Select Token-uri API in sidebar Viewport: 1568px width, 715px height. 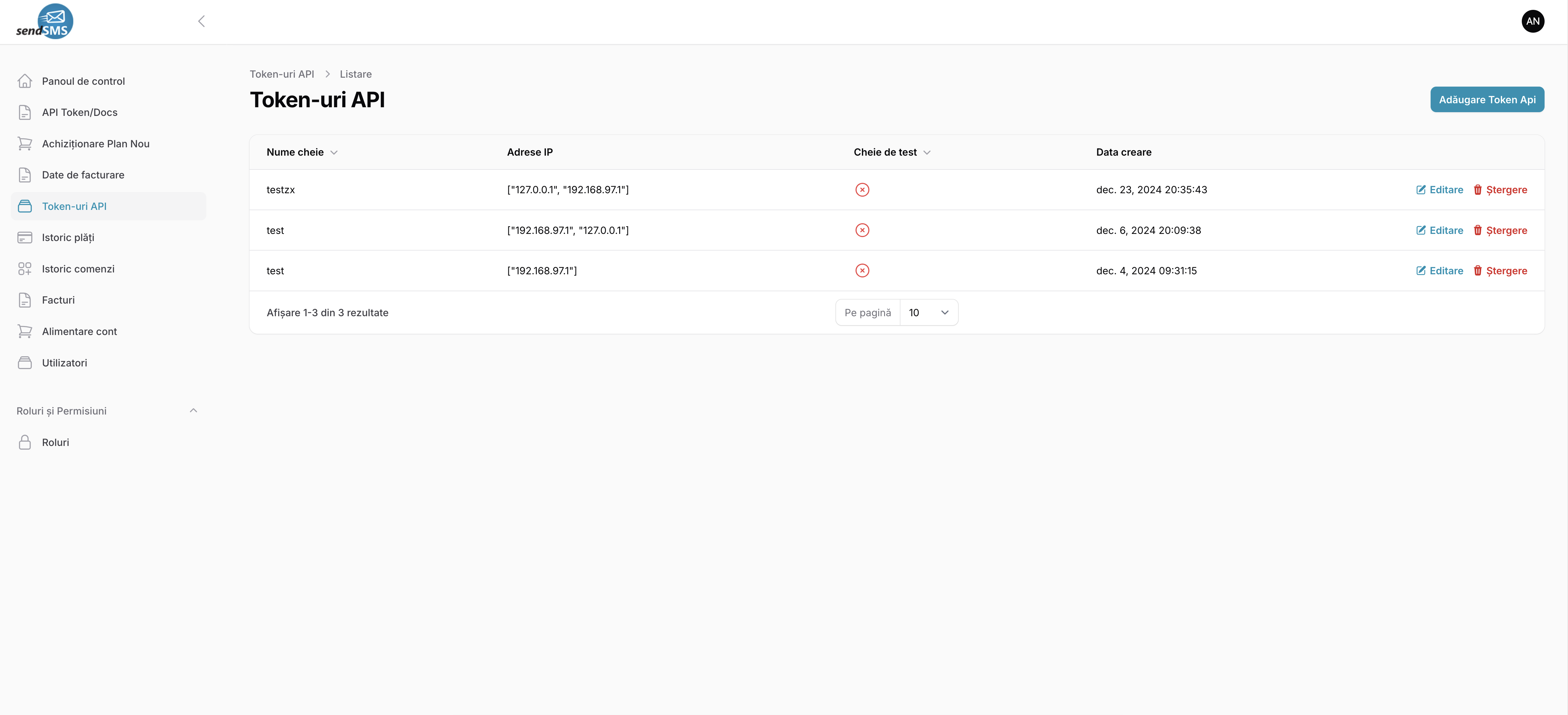(108, 206)
